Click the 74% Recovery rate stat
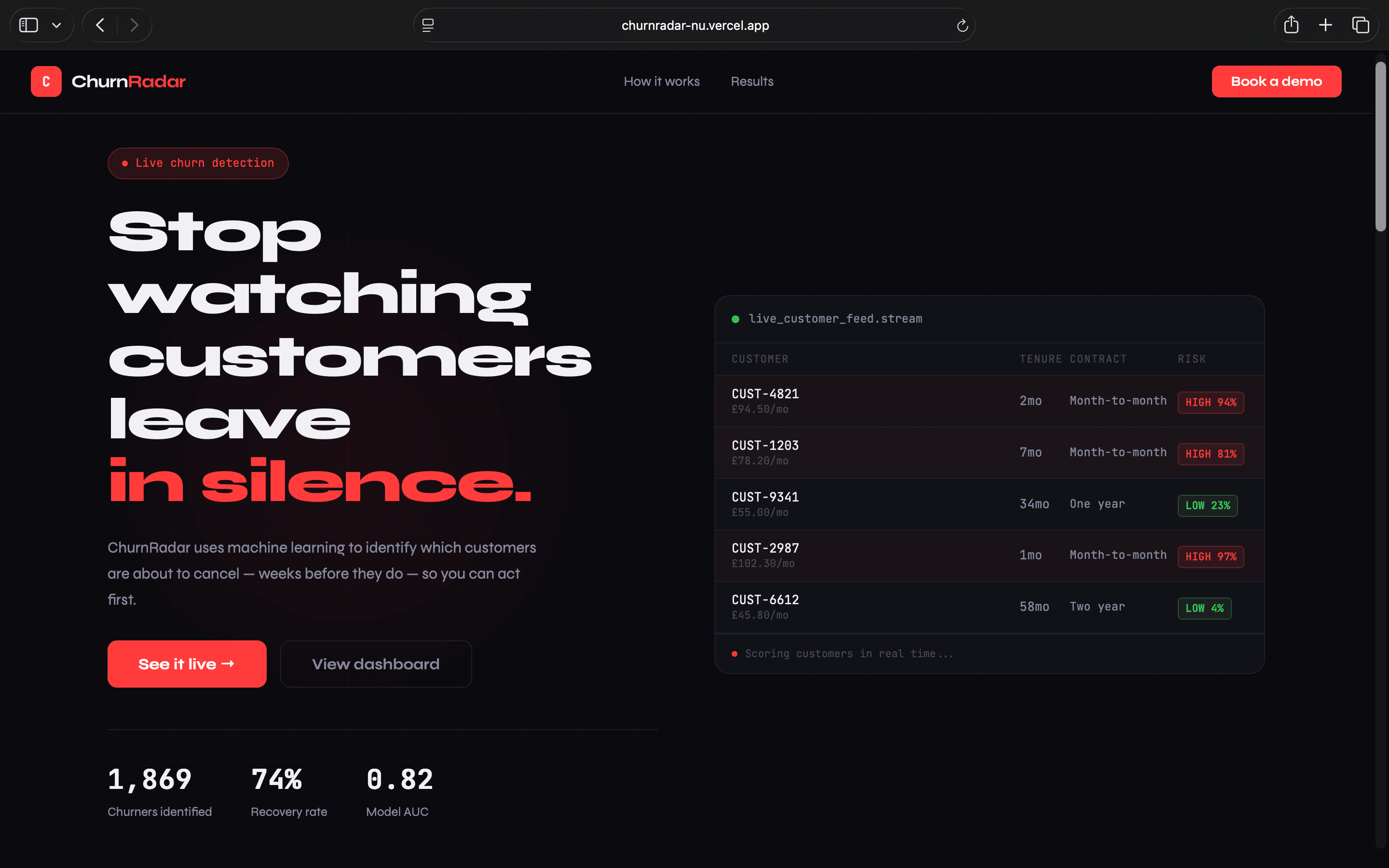 (289, 792)
